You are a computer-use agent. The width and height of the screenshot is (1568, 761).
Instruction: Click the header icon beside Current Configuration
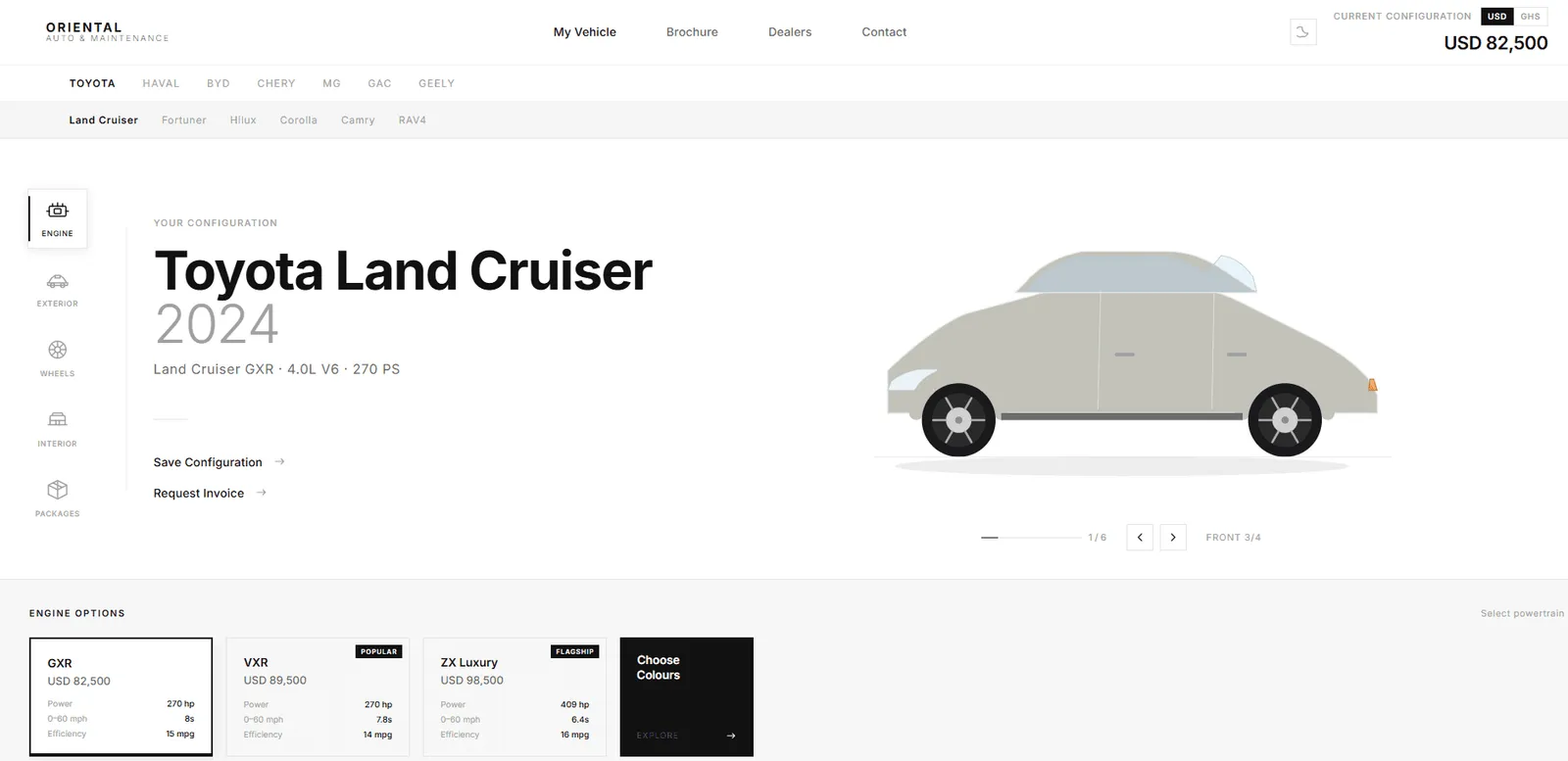[x=1302, y=32]
